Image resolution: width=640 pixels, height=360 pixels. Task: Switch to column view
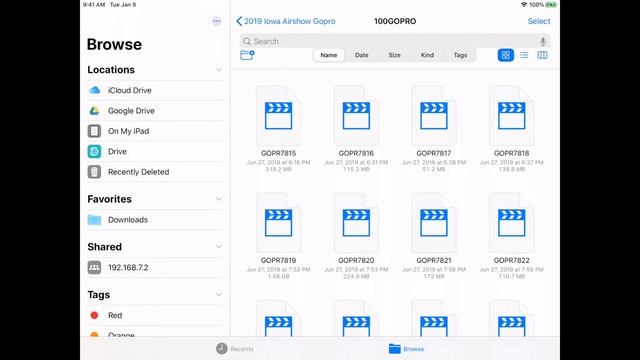tap(542, 55)
